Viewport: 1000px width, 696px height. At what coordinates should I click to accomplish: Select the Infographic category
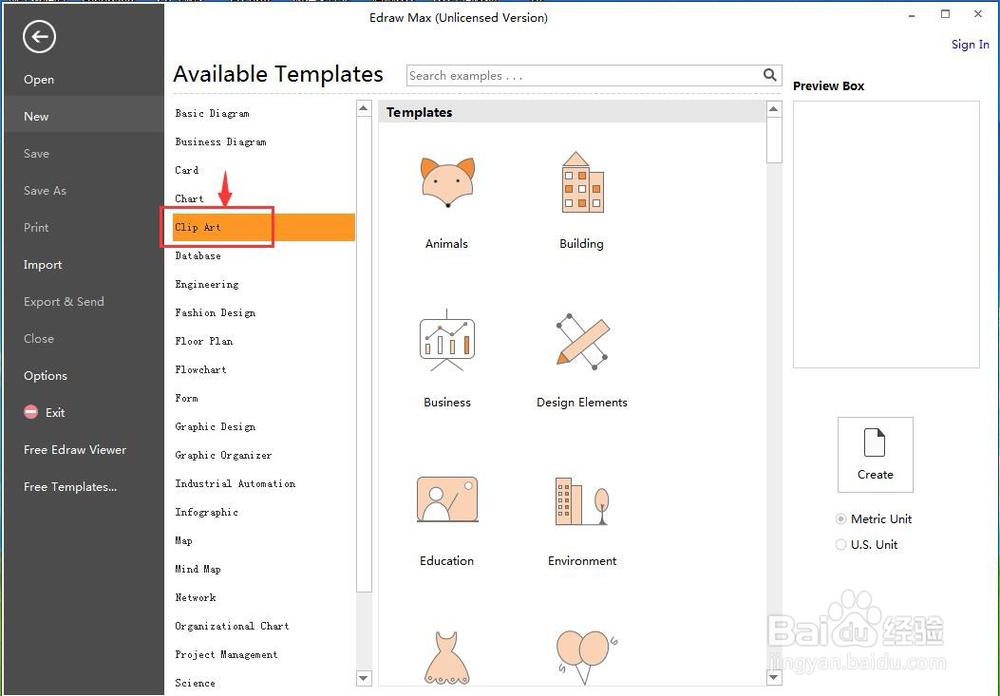click(207, 512)
